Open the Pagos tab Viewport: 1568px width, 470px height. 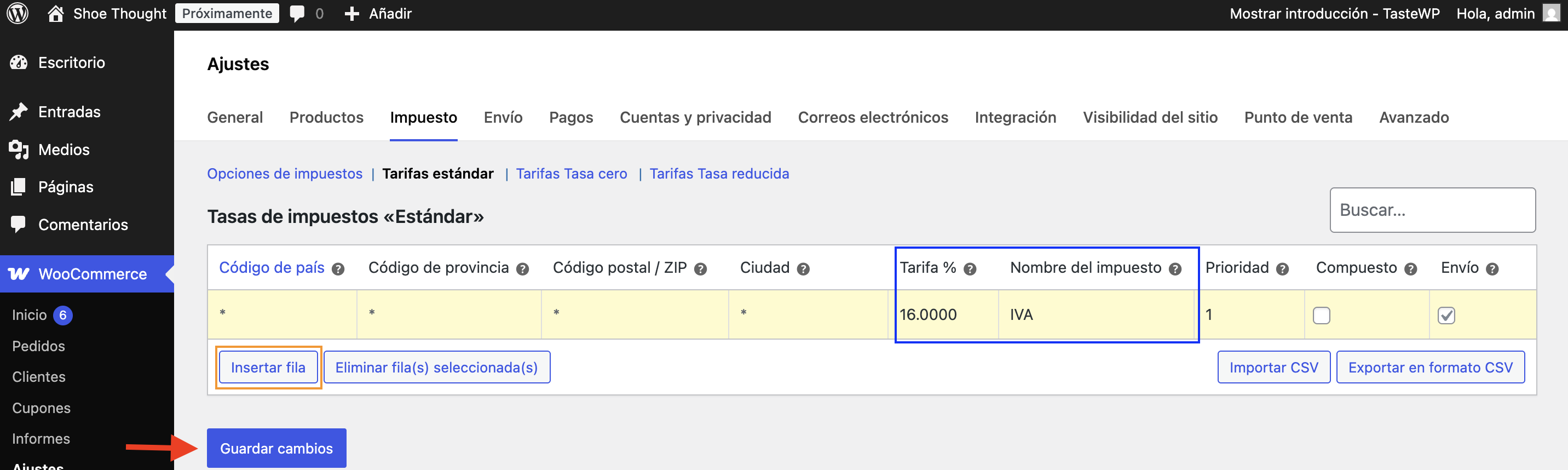[571, 117]
